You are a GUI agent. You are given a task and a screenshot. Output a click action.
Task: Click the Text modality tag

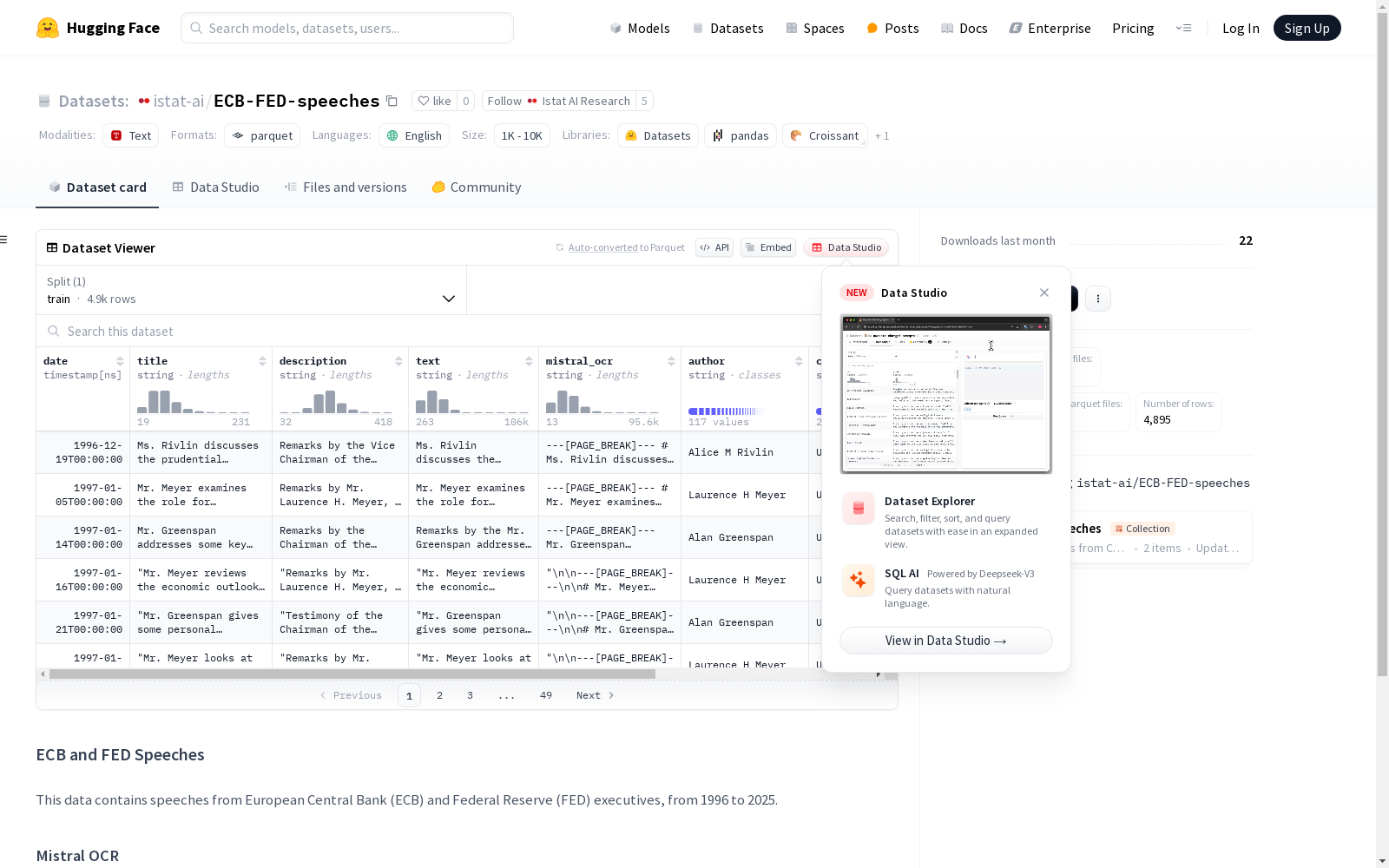click(x=131, y=135)
